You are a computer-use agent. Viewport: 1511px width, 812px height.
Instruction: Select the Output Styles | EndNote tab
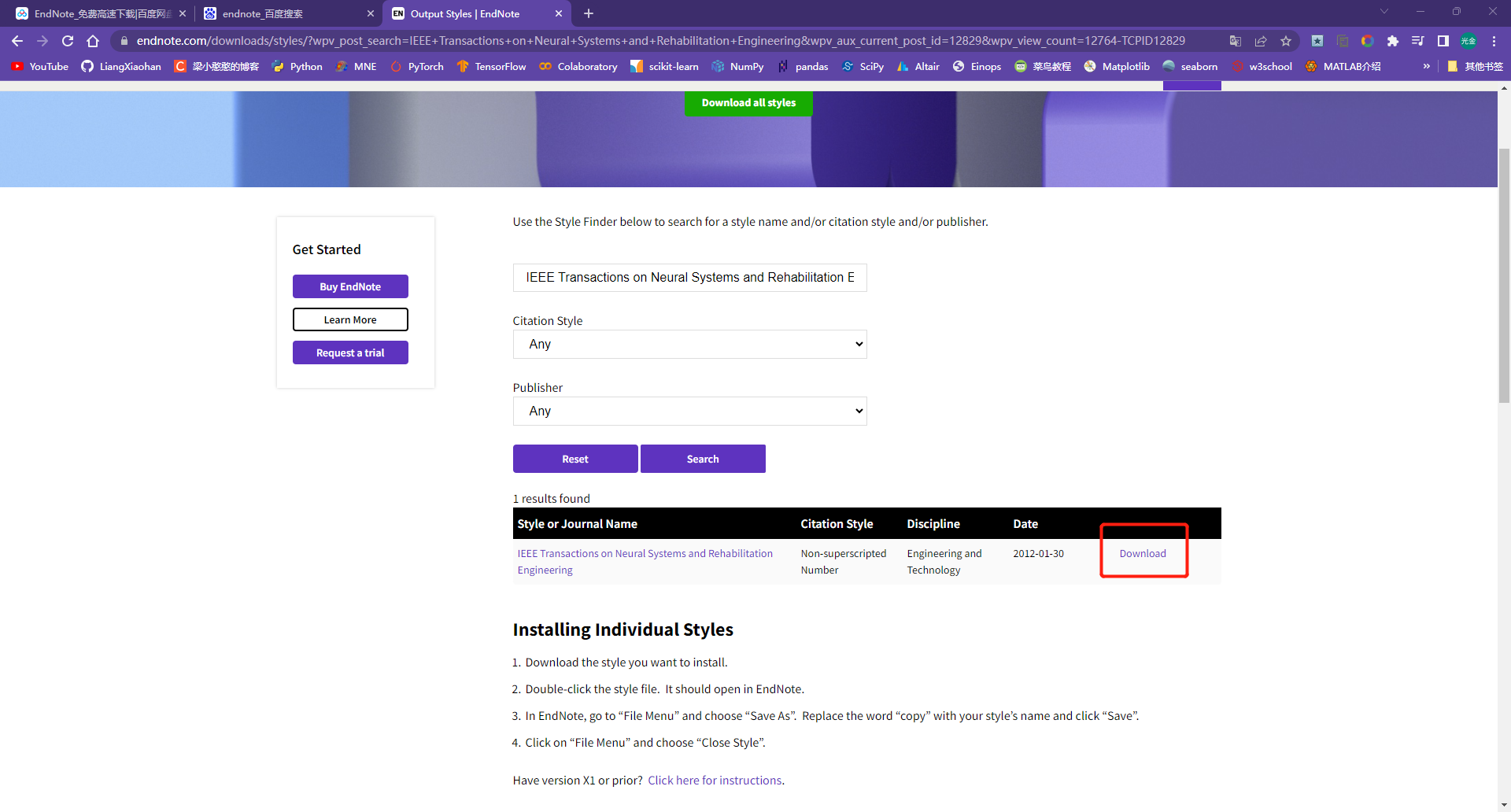pos(476,13)
